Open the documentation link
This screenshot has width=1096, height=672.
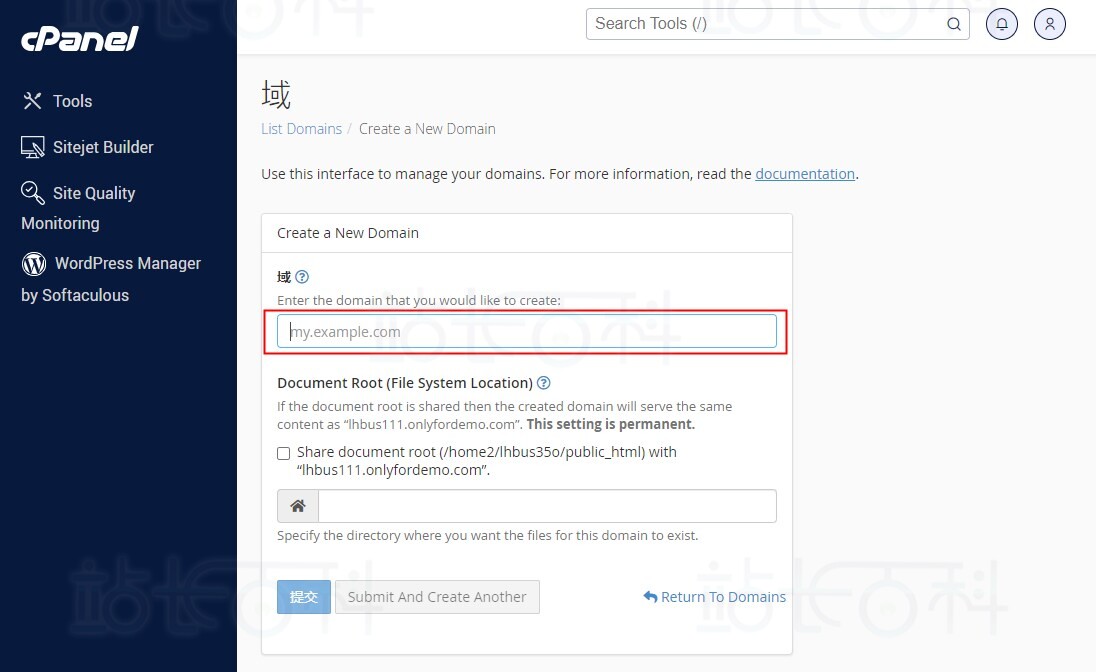[805, 174]
